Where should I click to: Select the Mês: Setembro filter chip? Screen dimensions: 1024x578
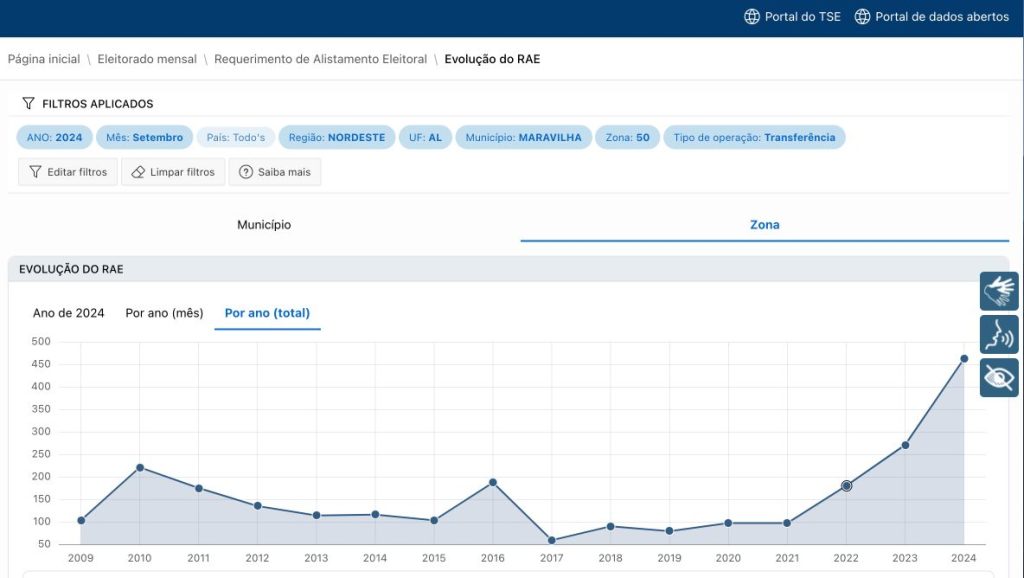144,138
